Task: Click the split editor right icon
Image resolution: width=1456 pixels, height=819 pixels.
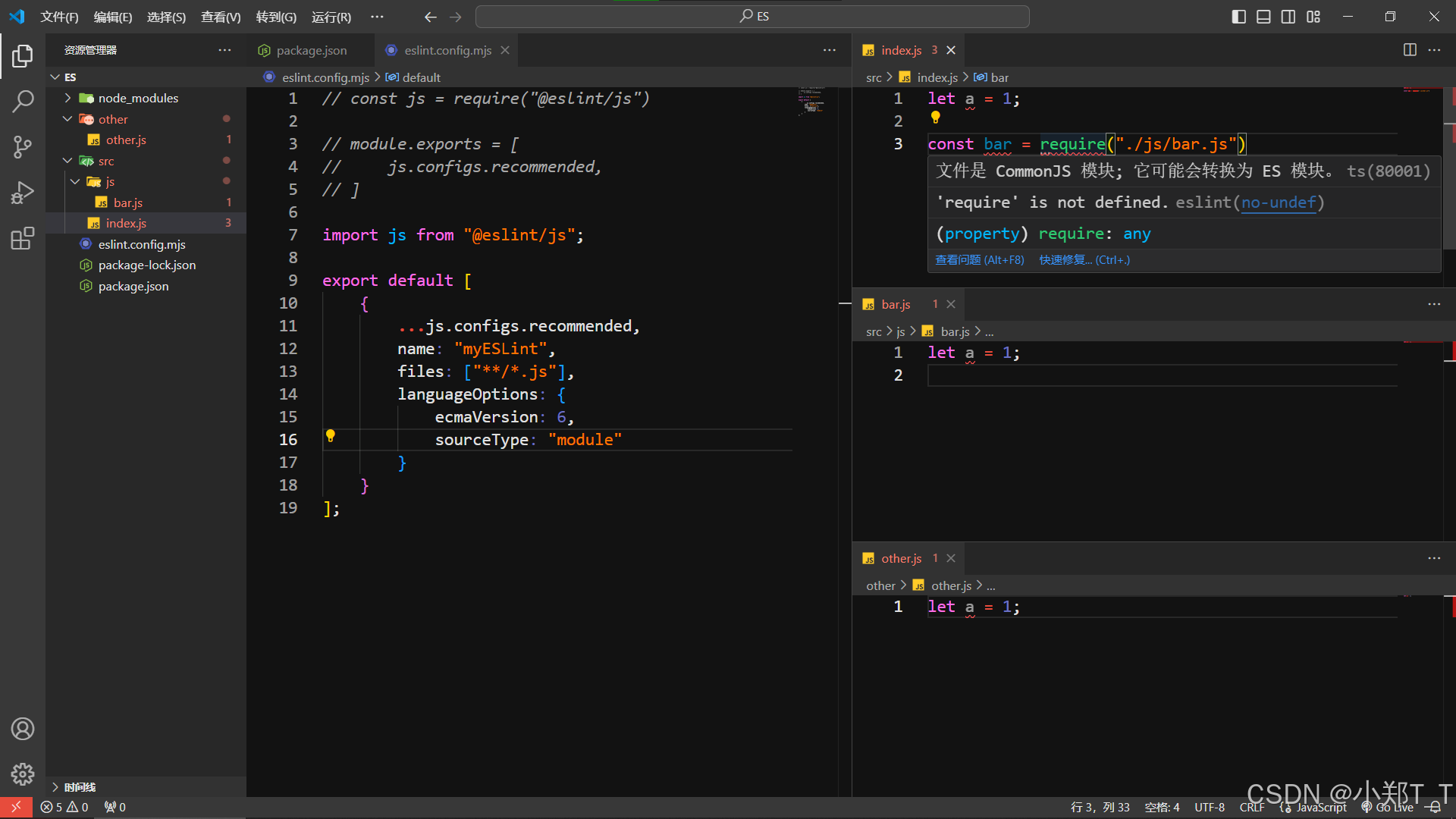Action: pos(1410,50)
